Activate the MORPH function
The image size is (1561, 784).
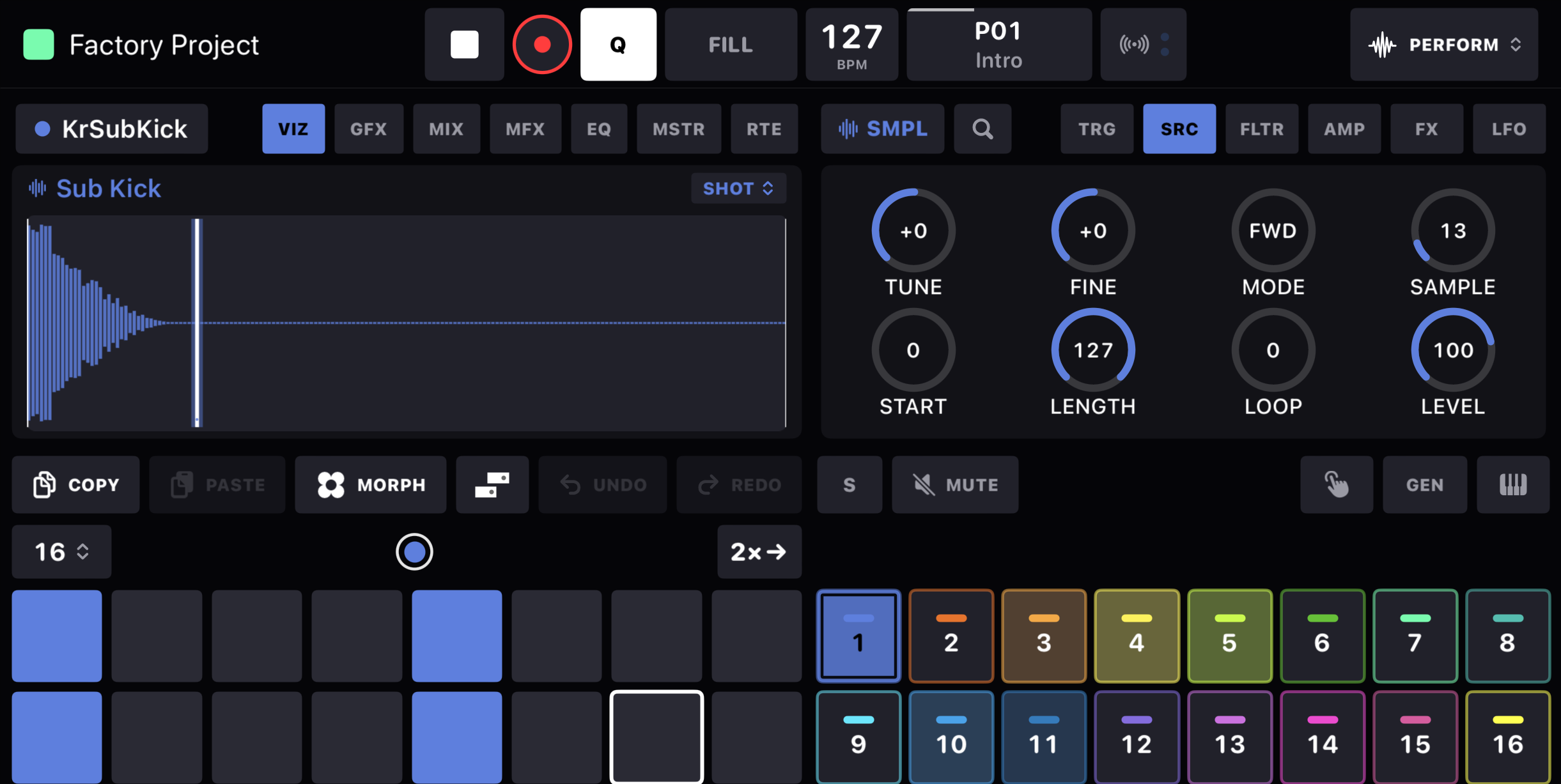[x=371, y=485]
